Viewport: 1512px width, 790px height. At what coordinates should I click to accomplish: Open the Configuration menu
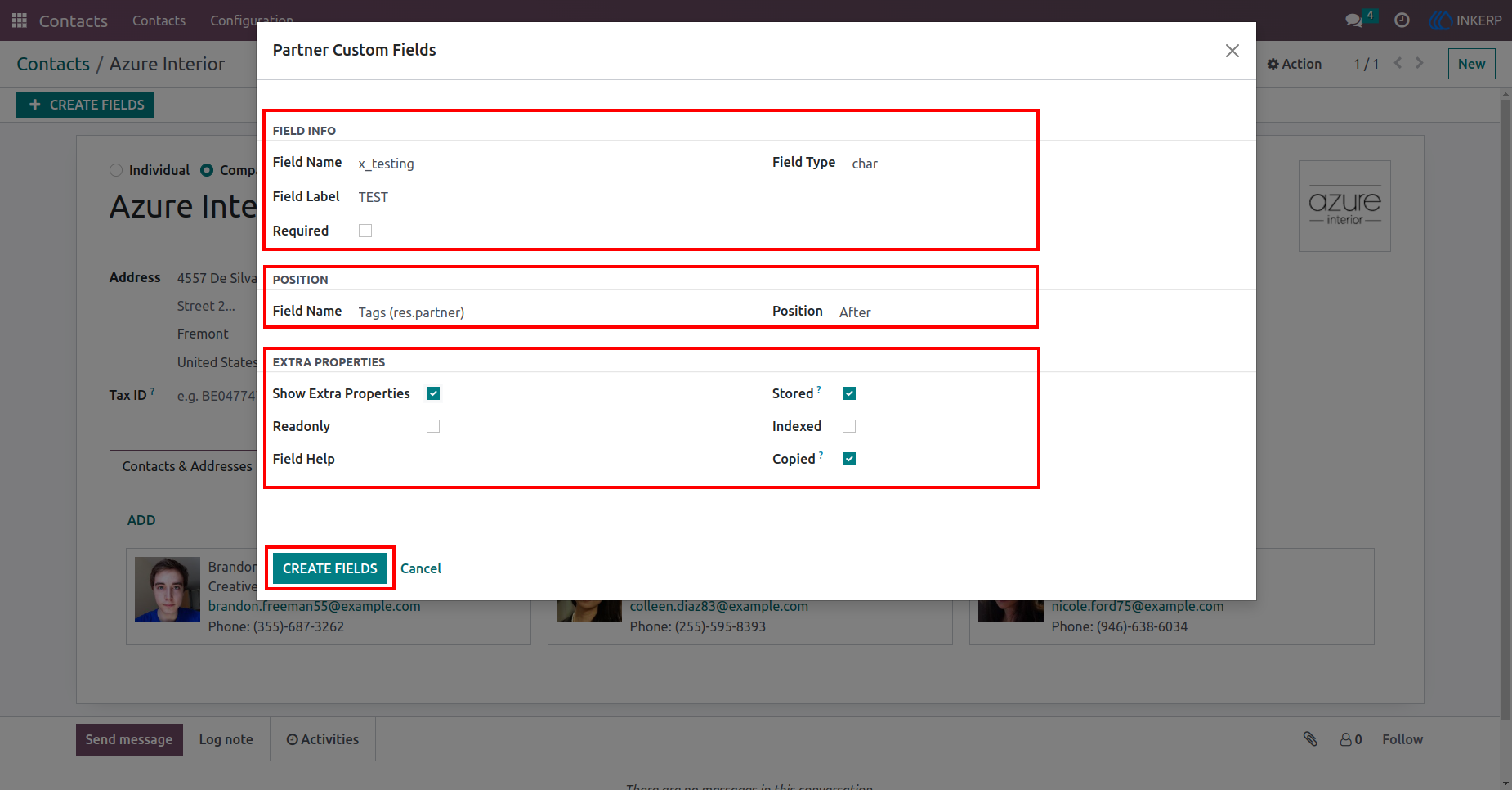pyautogui.click(x=251, y=20)
